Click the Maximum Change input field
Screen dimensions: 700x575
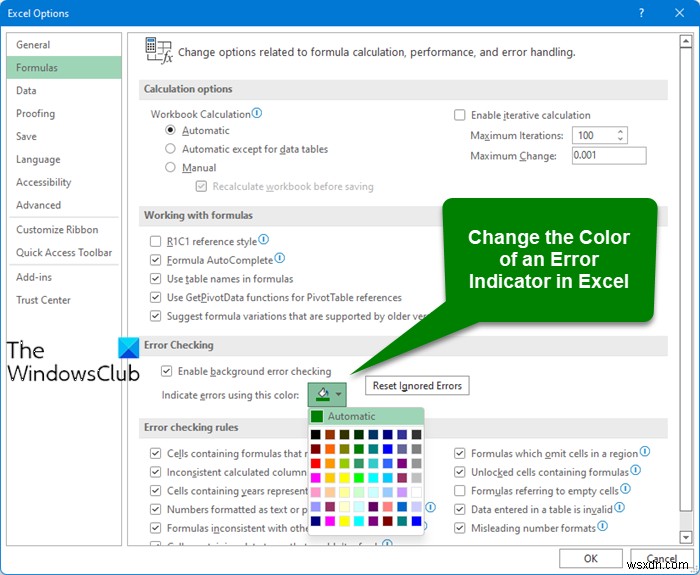(609, 155)
